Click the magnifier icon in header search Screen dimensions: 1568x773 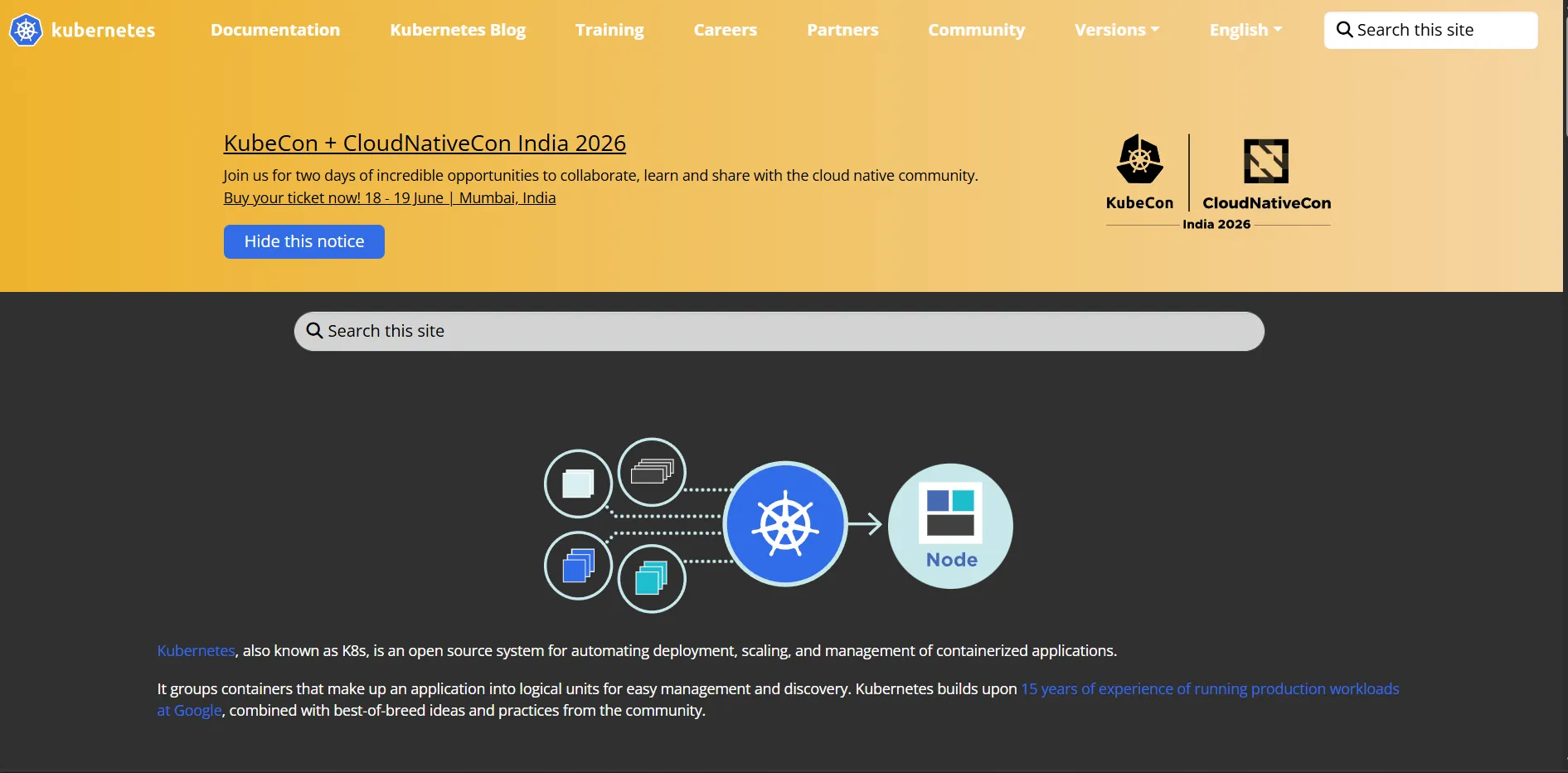point(1344,30)
